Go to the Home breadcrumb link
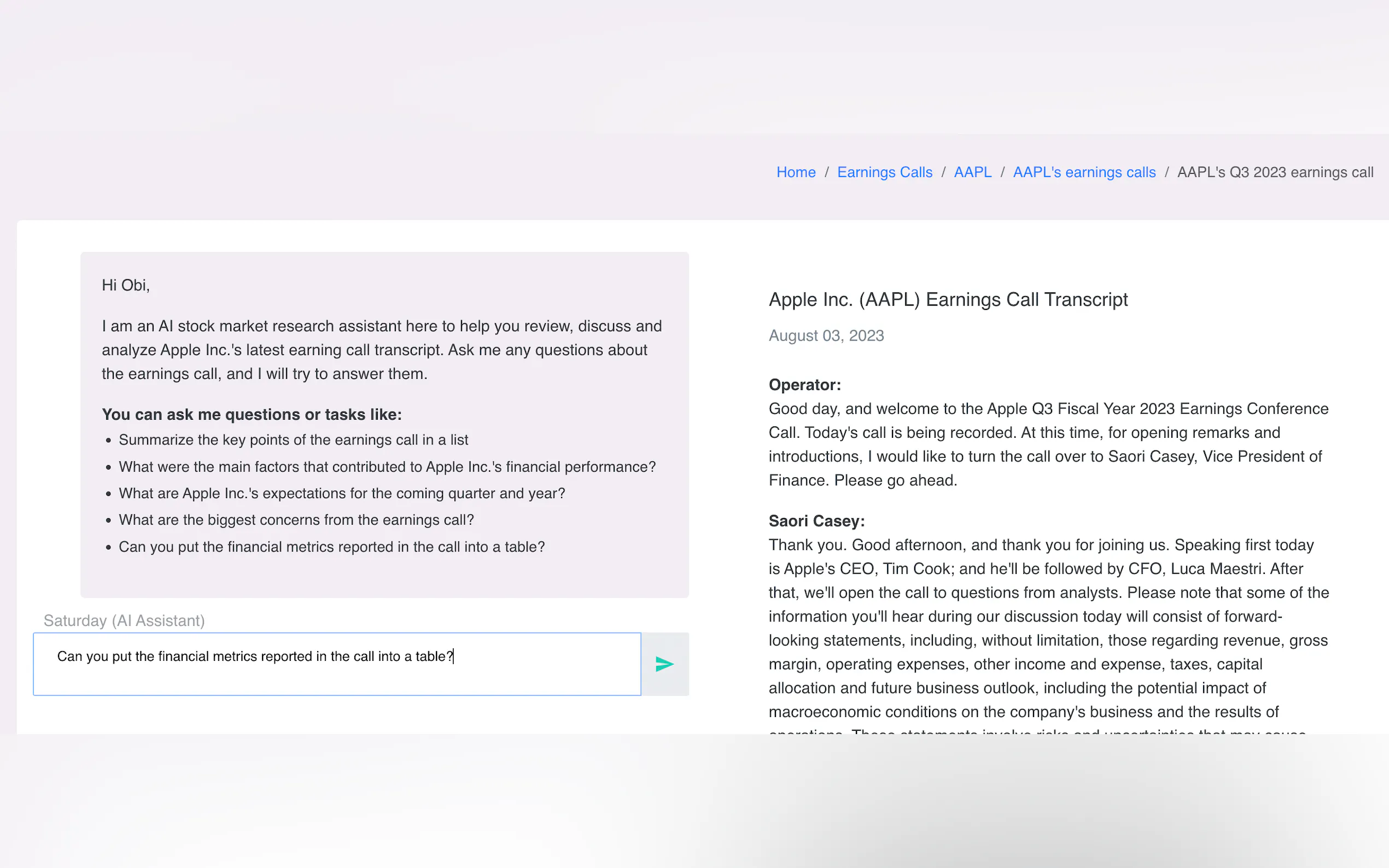This screenshot has width=1389, height=868. [795, 172]
